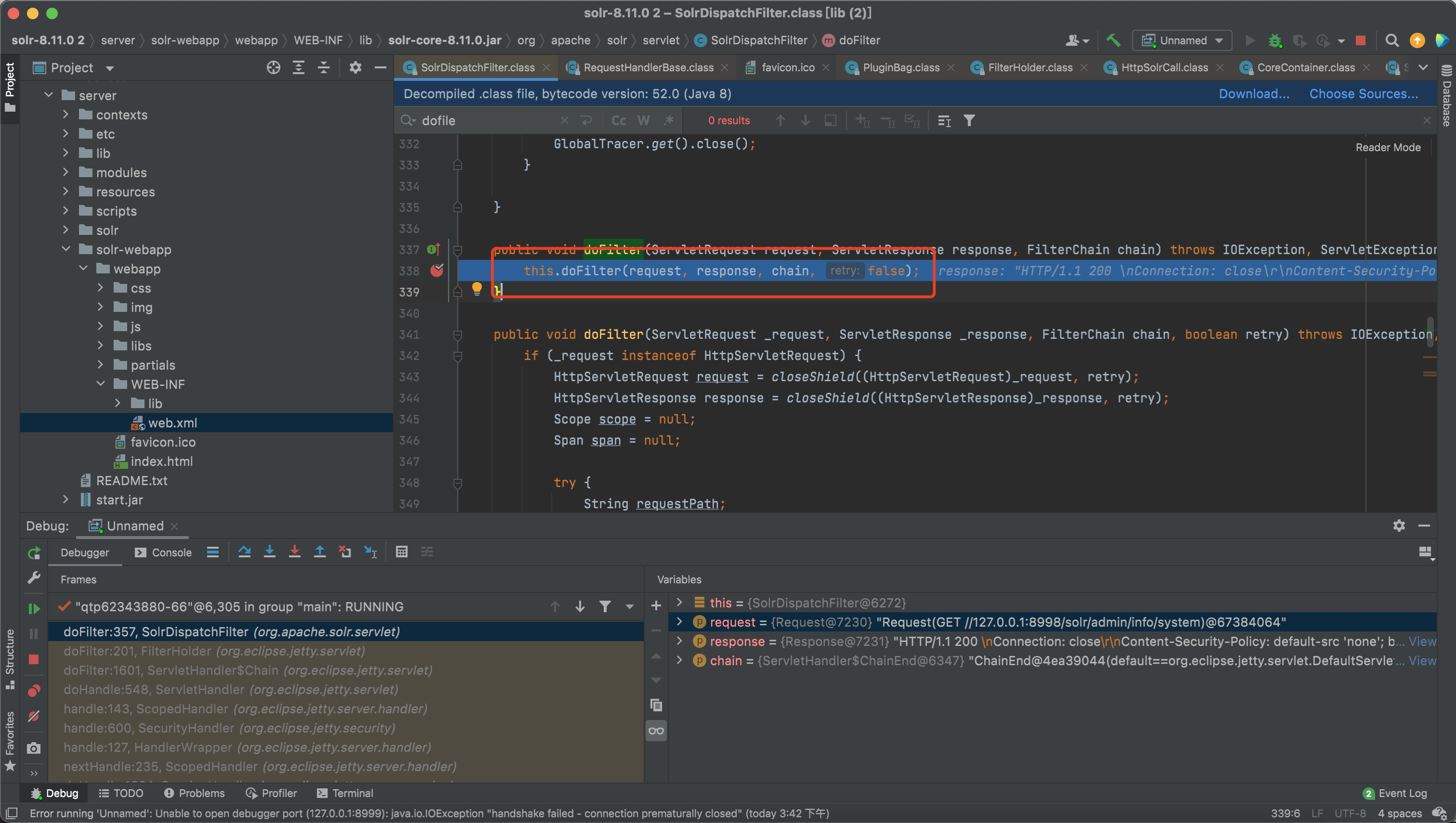
Task: Click the Locate file crosshair icon in Project panel
Action: click(273, 68)
